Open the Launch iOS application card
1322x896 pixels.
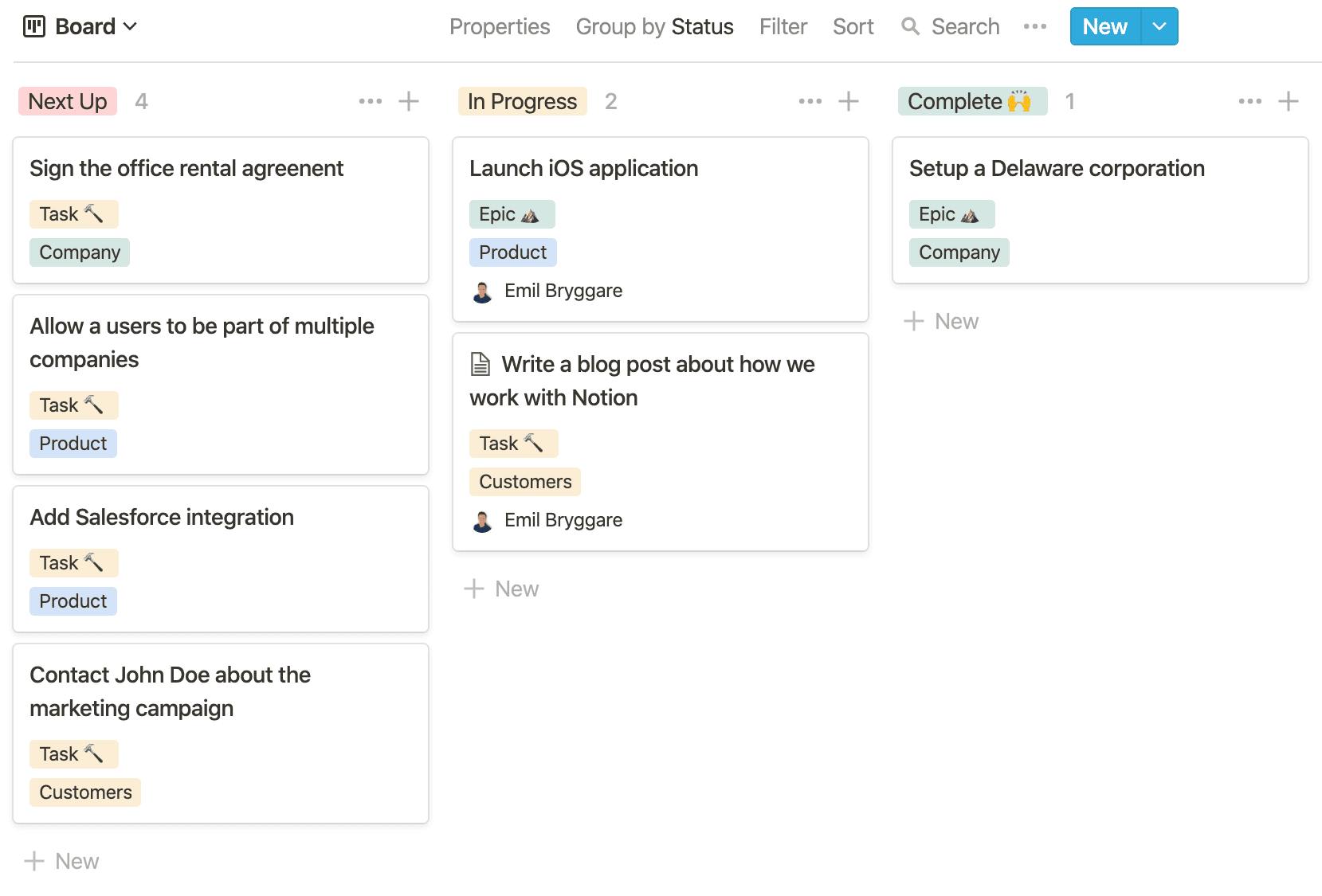tap(583, 168)
